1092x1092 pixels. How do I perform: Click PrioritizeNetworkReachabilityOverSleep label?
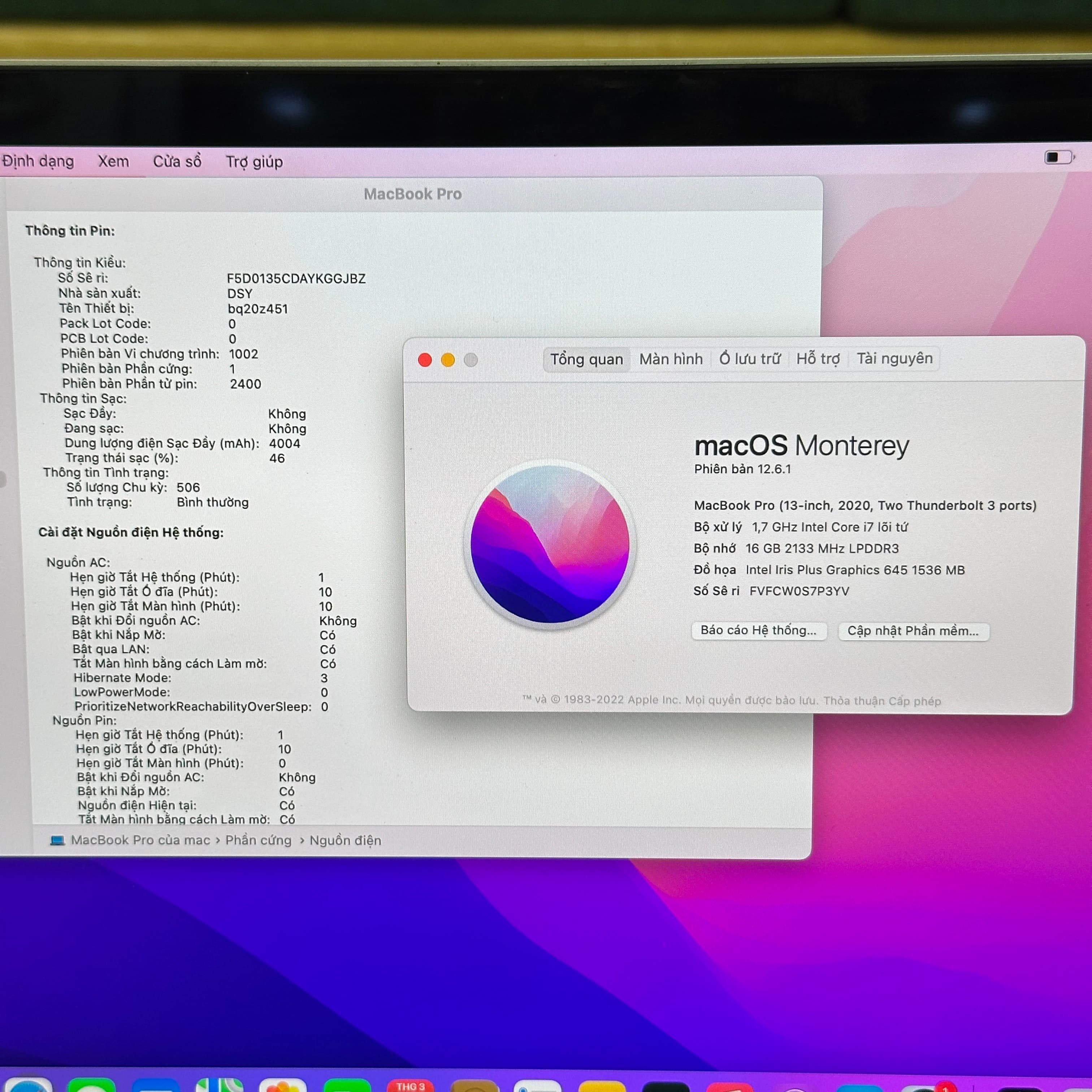(193, 707)
